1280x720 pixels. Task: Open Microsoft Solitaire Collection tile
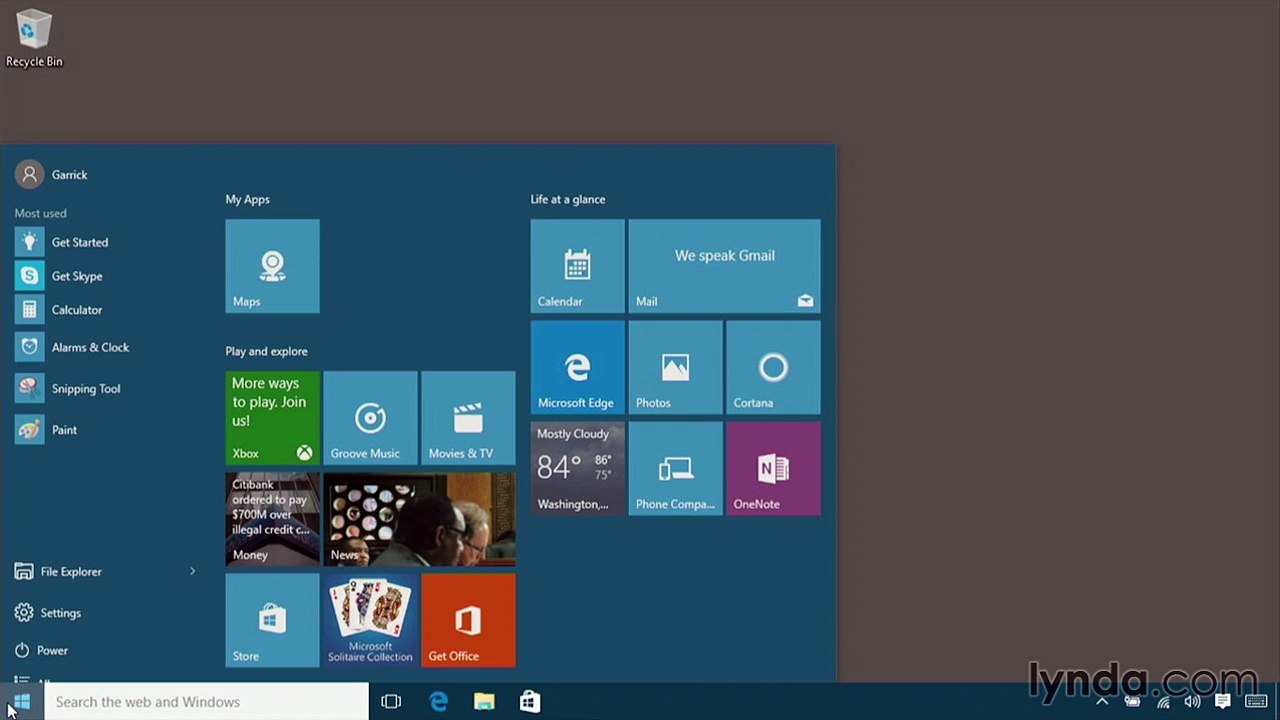[x=370, y=620]
